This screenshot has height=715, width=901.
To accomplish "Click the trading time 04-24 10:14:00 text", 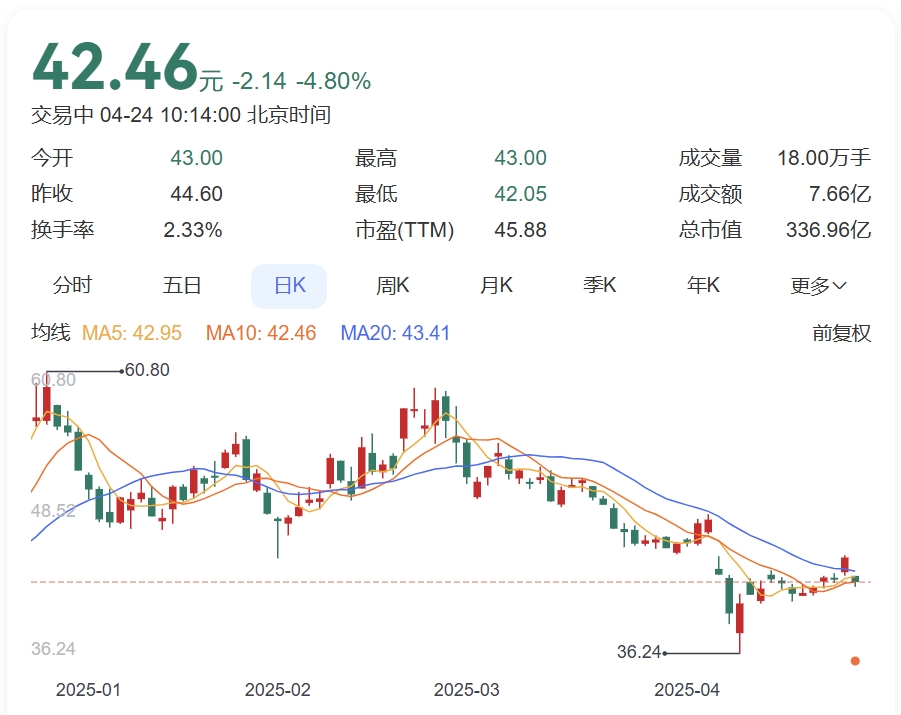I will pos(170,115).
